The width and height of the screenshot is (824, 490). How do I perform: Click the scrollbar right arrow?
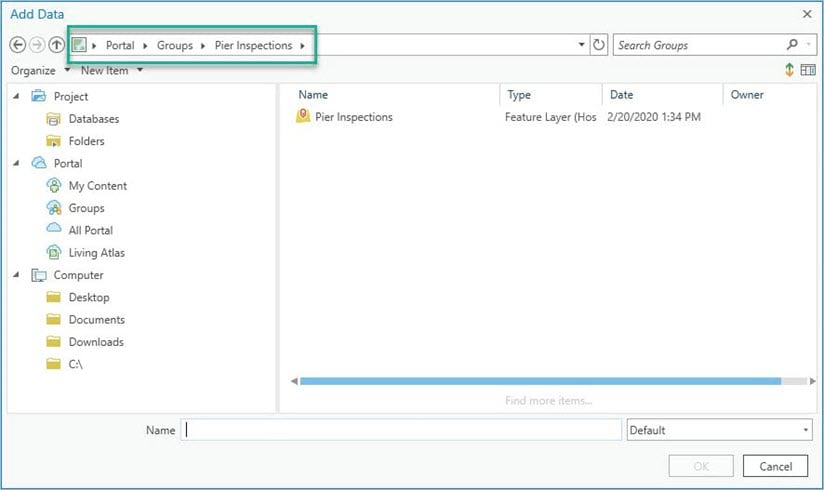[812, 381]
